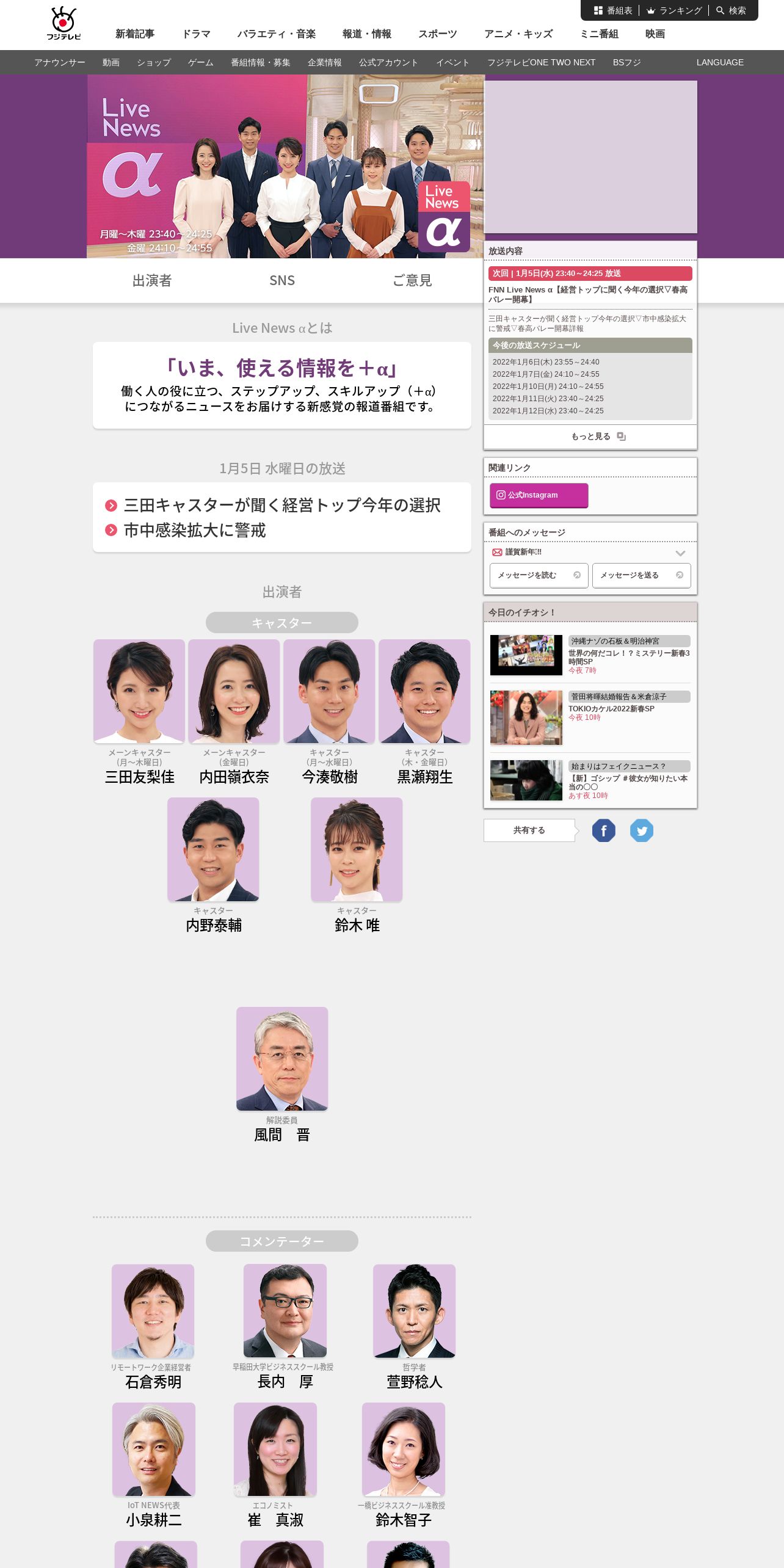This screenshot has height=1568, width=784.
Task: Open the ランキング page
Action: click(x=674, y=10)
